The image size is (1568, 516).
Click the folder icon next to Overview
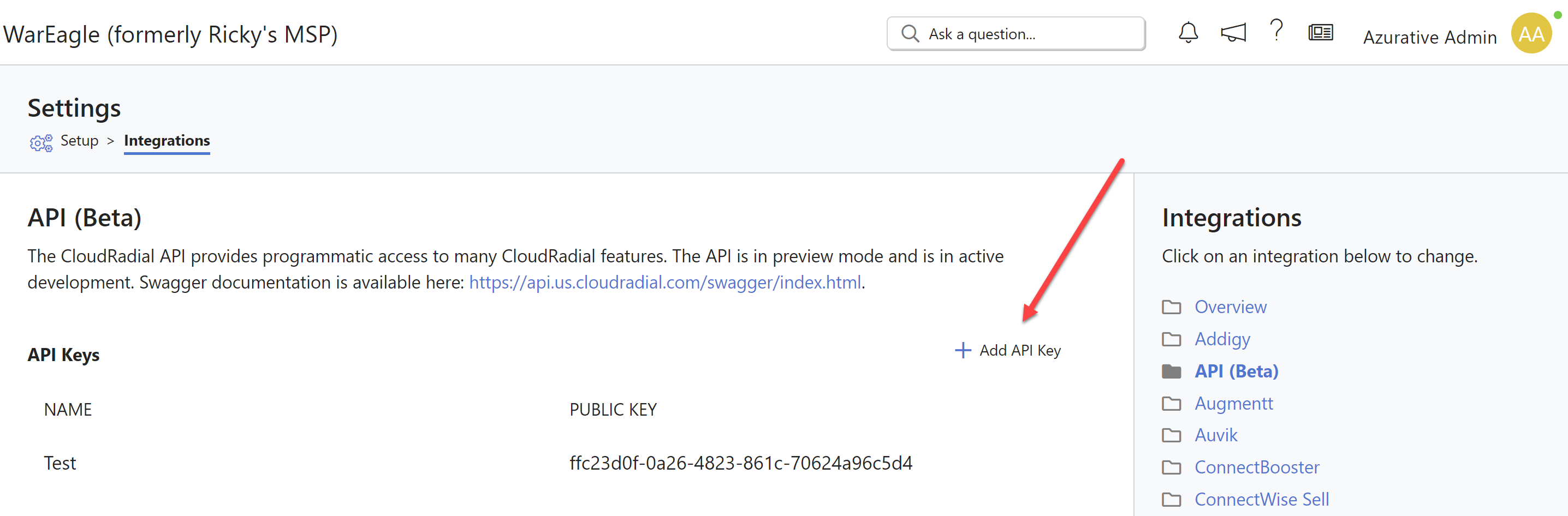(1171, 308)
